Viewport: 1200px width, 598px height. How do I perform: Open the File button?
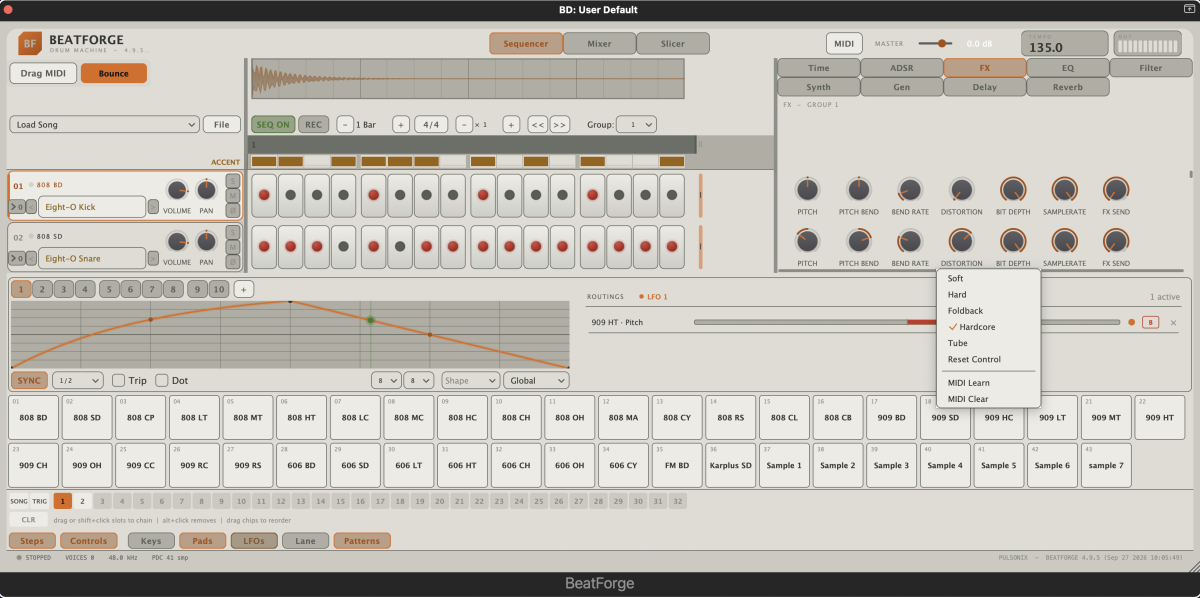click(221, 125)
